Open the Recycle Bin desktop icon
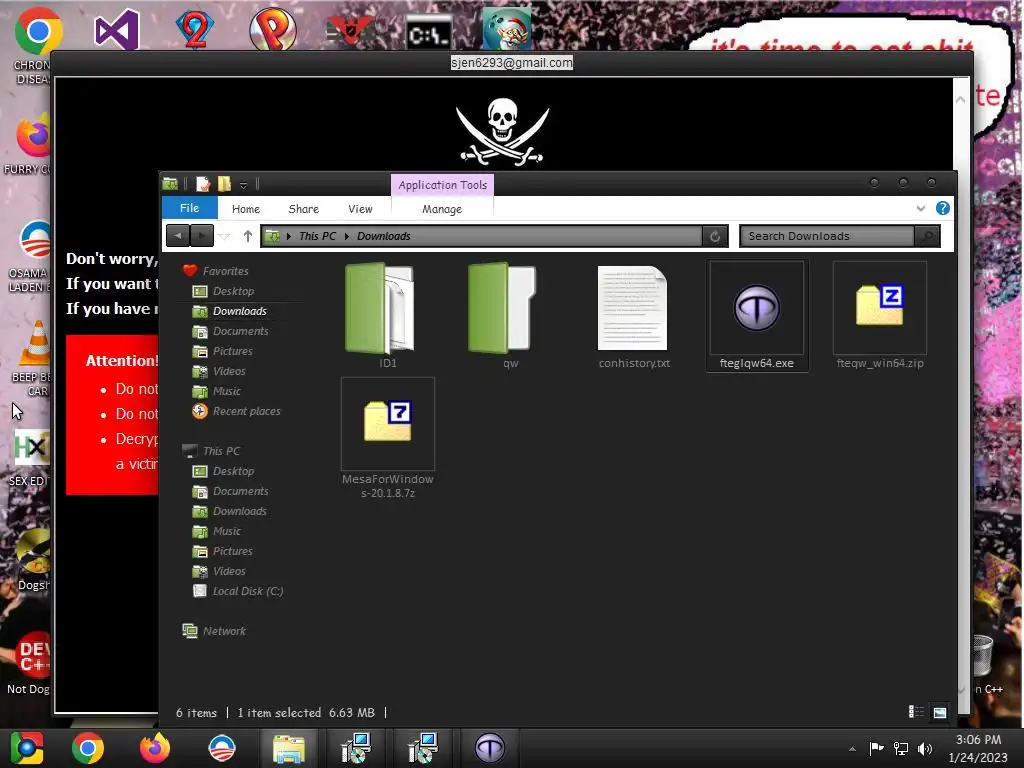The image size is (1024, 768). (982, 655)
